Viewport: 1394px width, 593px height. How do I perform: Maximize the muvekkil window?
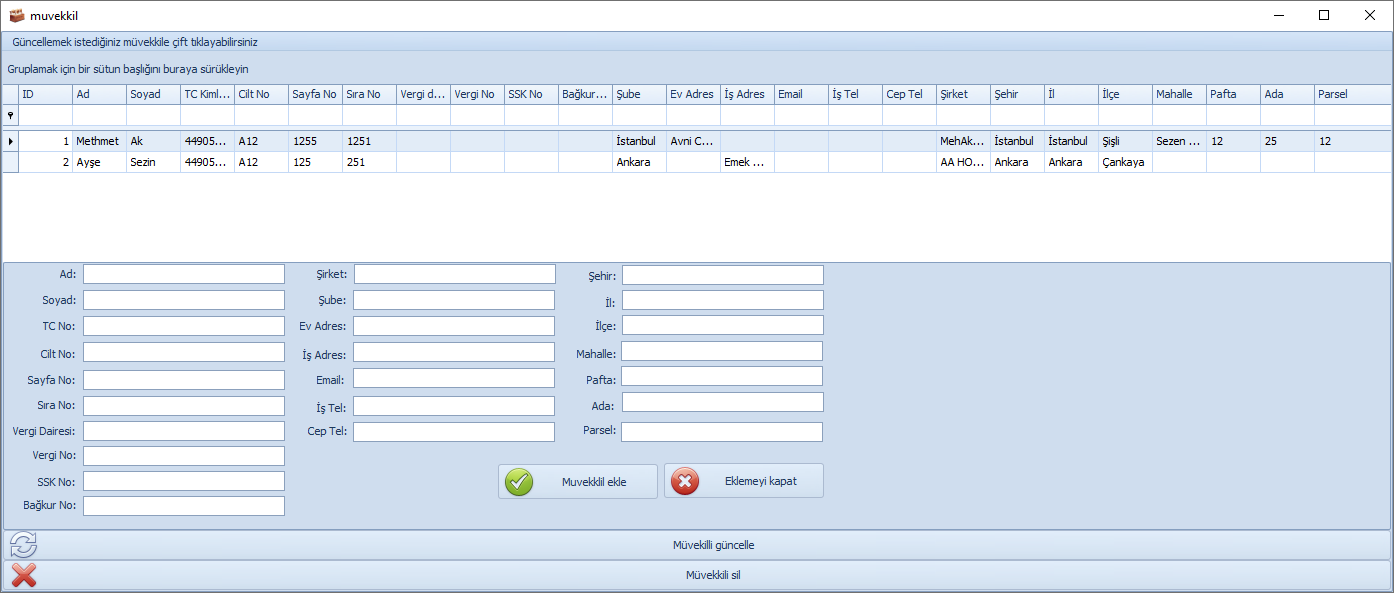coord(1324,15)
